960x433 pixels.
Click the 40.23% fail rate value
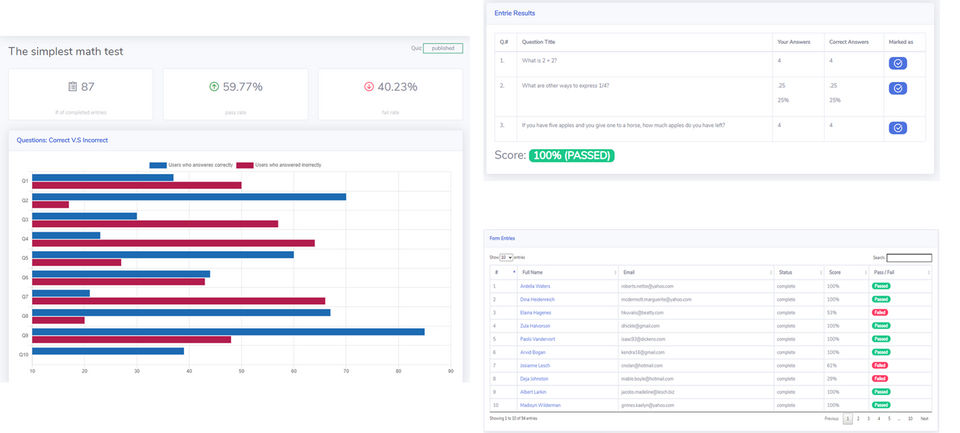pyautogui.click(x=397, y=87)
